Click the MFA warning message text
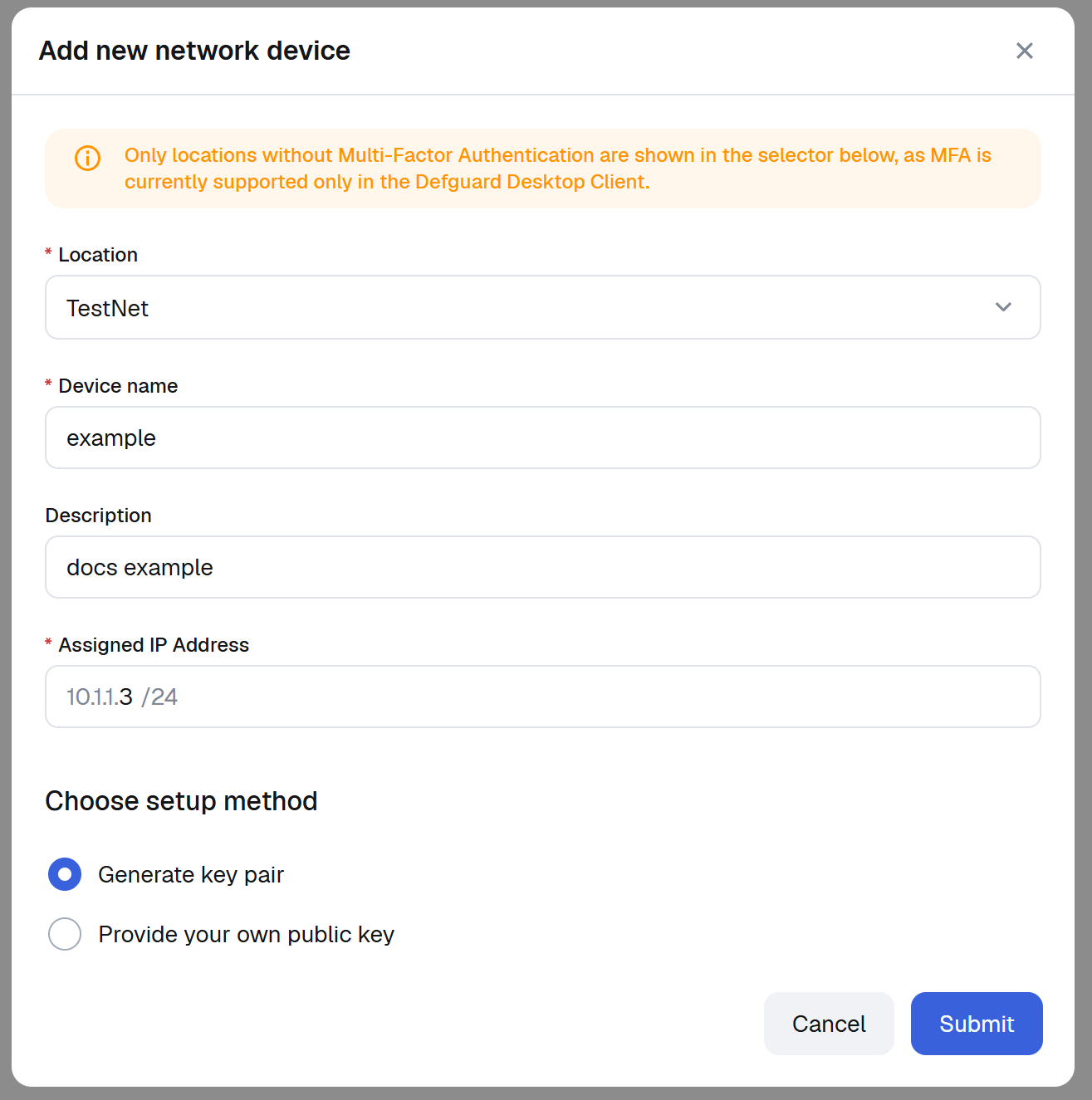Screen dimensions: 1092x1100 coord(558,169)
